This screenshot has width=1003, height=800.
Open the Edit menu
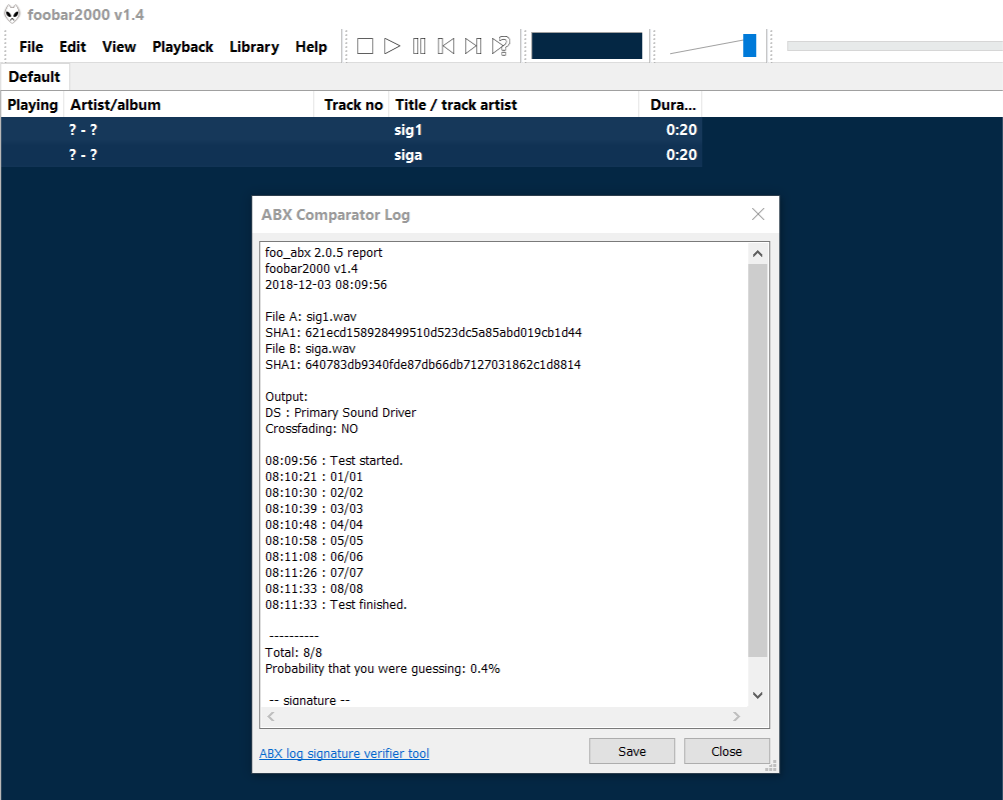coord(72,47)
